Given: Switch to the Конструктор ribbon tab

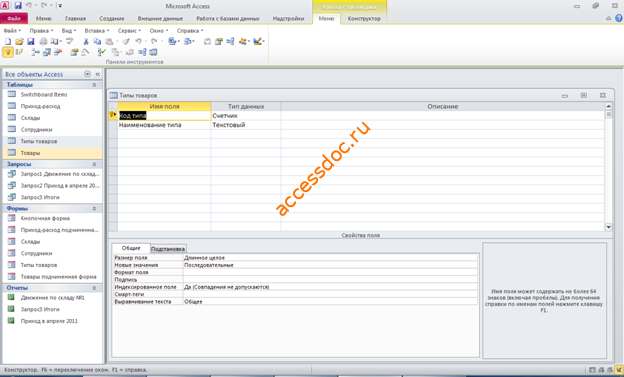Looking at the screenshot, I should click(x=364, y=18).
